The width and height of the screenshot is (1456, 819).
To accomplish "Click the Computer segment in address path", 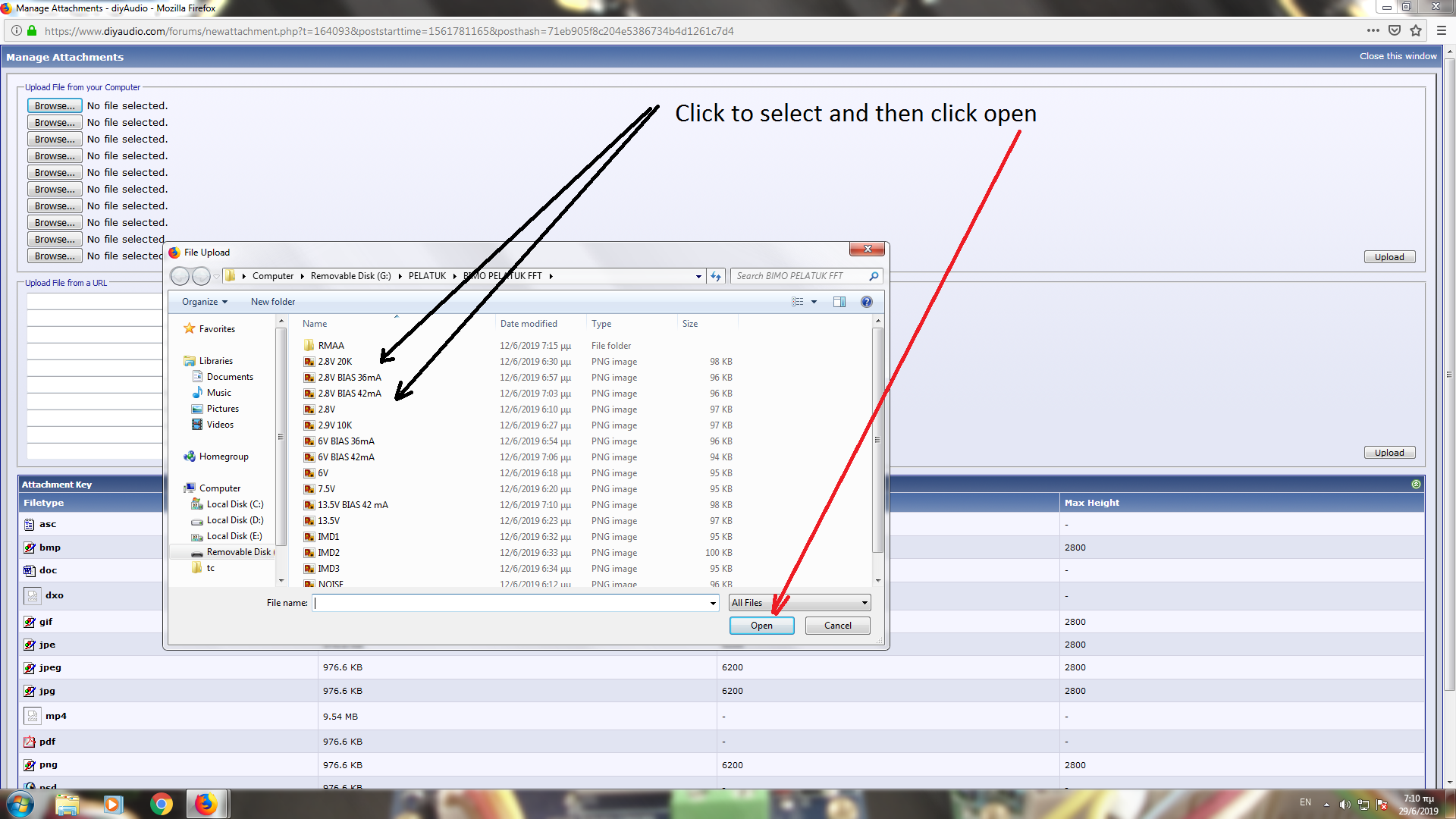I will 273,276.
